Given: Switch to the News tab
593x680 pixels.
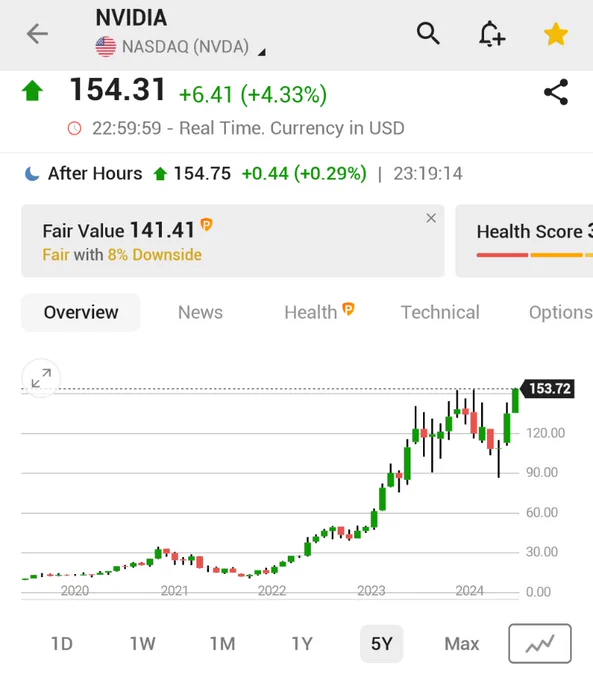Looking at the screenshot, I should [x=200, y=312].
